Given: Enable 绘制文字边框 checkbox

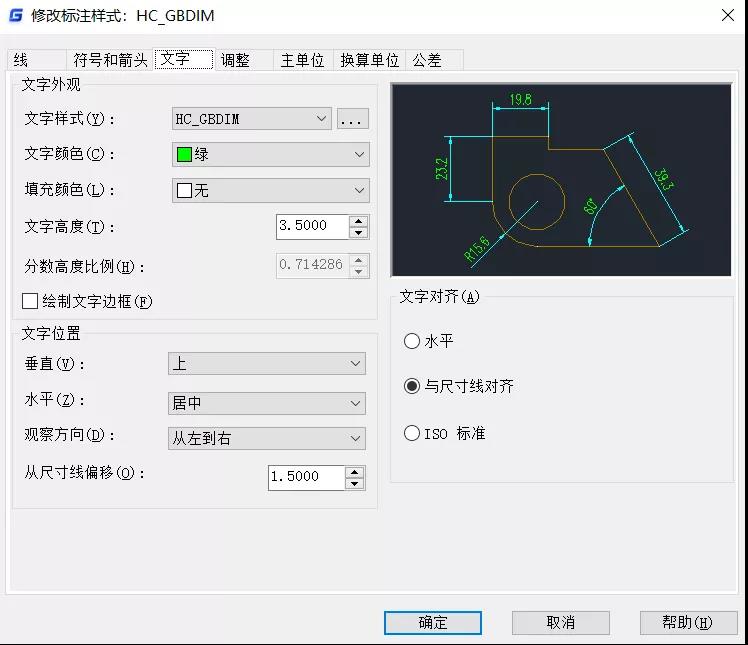Looking at the screenshot, I should click(x=30, y=301).
